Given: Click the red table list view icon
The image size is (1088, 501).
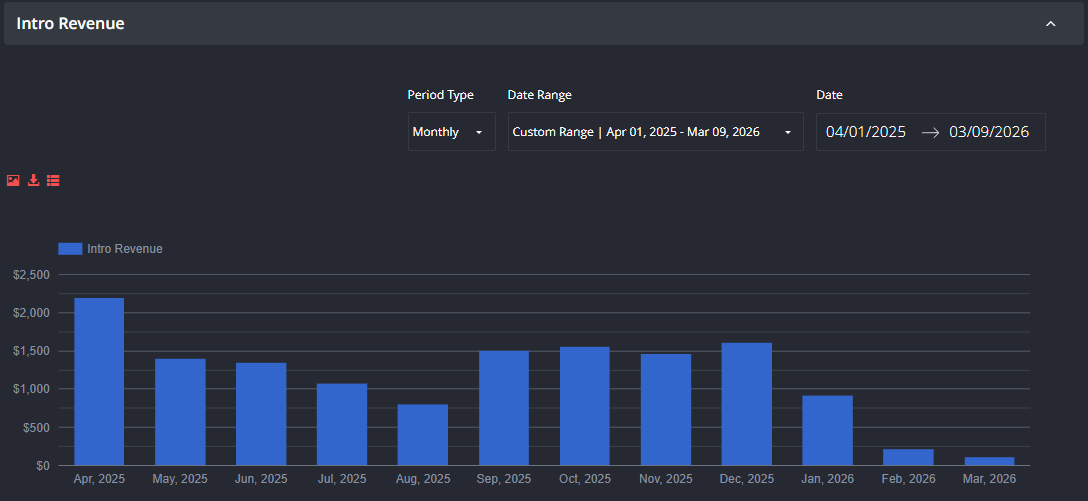Looking at the screenshot, I should click(x=53, y=180).
